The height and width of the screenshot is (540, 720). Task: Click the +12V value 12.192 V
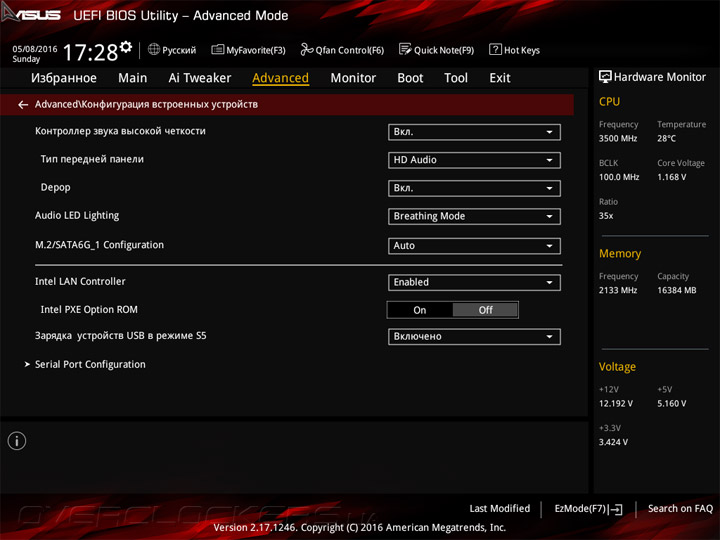[615, 404]
